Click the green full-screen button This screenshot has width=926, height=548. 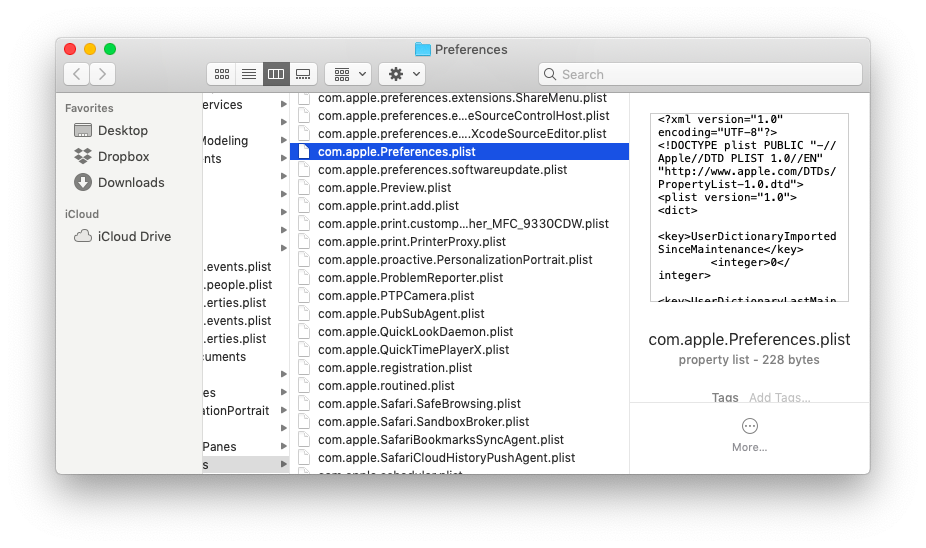coord(110,49)
